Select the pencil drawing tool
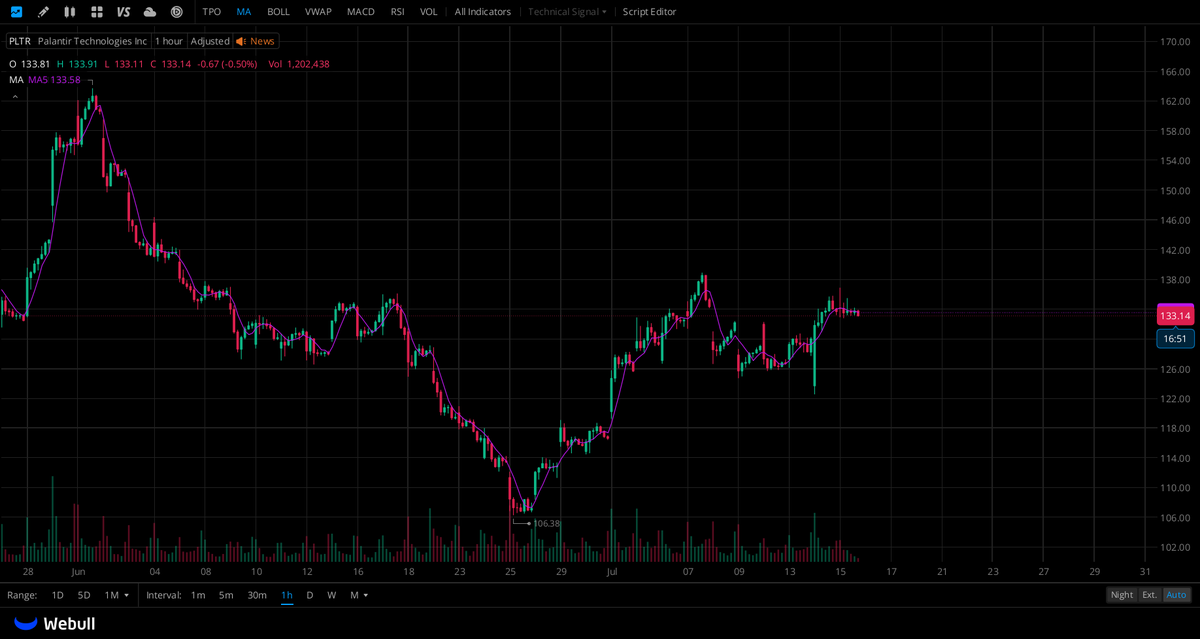 [43, 12]
